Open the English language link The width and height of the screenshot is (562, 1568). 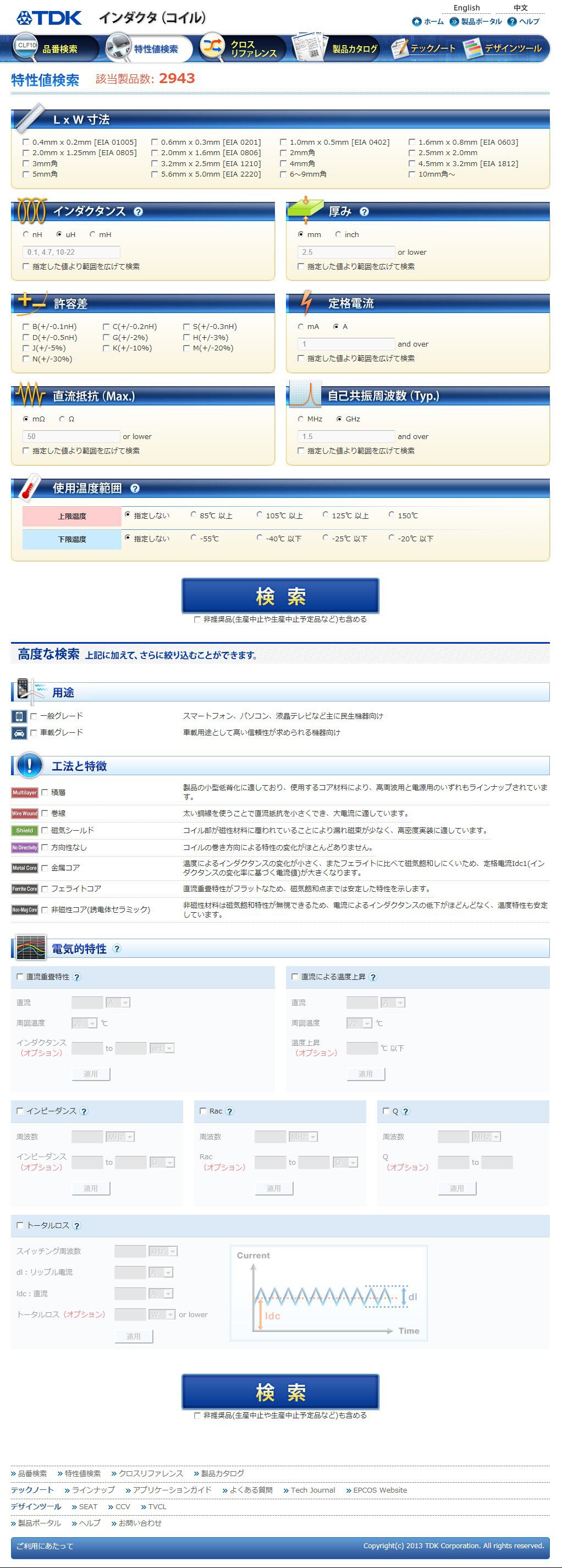(x=466, y=8)
